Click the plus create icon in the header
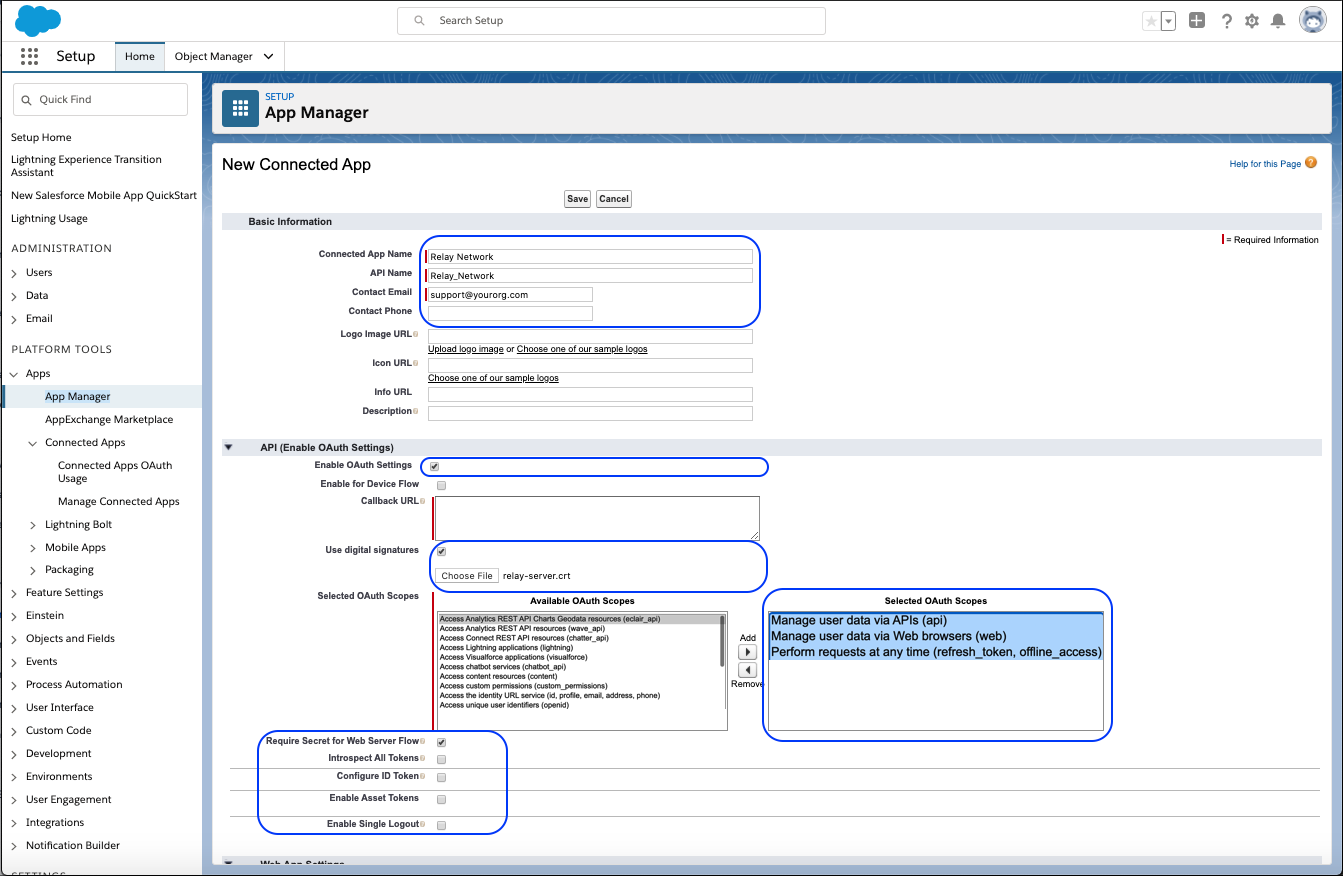The width and height of the screenshot is (1343, 876). (1197, 19)
